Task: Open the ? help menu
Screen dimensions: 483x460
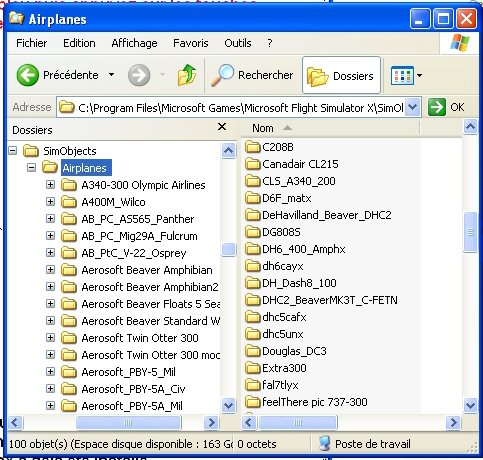Action: [270, 43]
